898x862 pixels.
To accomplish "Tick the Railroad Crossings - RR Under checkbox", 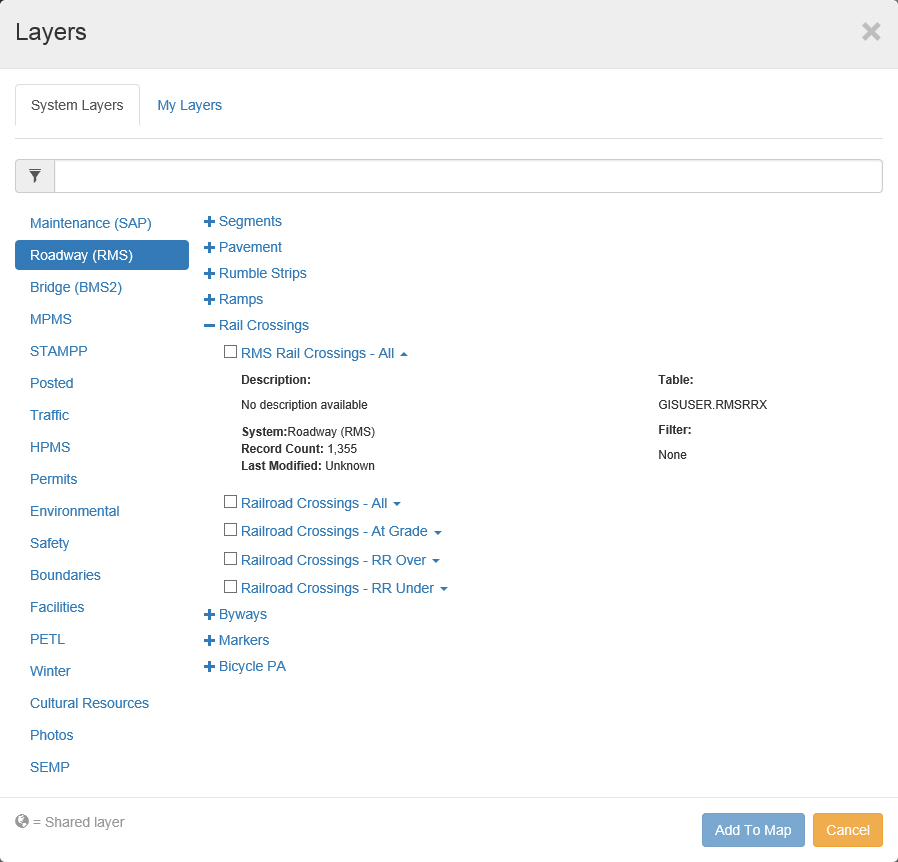I will tap(230, 587).
